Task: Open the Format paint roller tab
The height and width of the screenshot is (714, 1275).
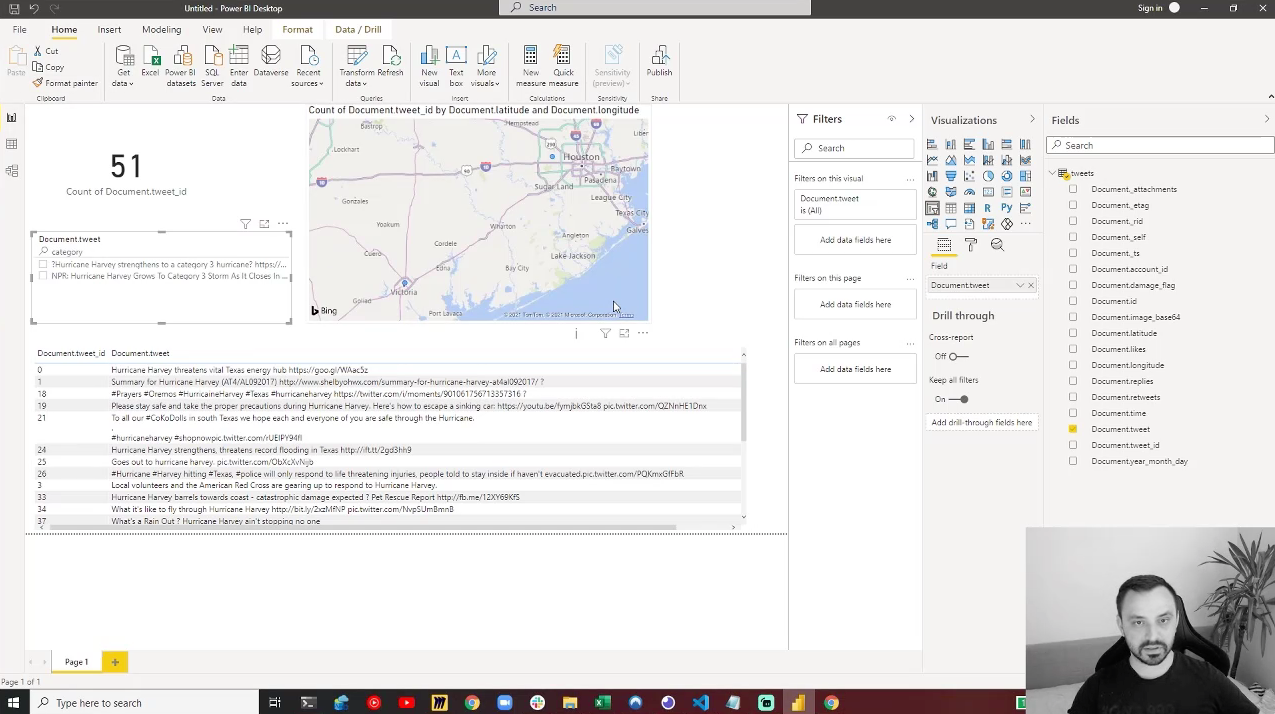Action: [x=971, y=245]
